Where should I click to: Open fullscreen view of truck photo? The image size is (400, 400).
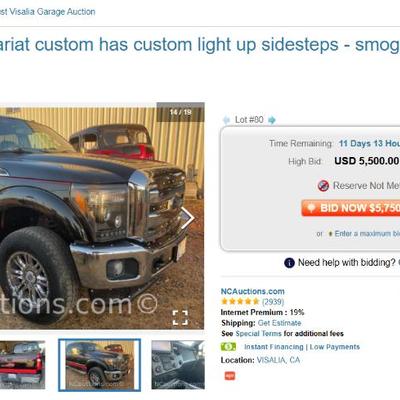[180, 317]
